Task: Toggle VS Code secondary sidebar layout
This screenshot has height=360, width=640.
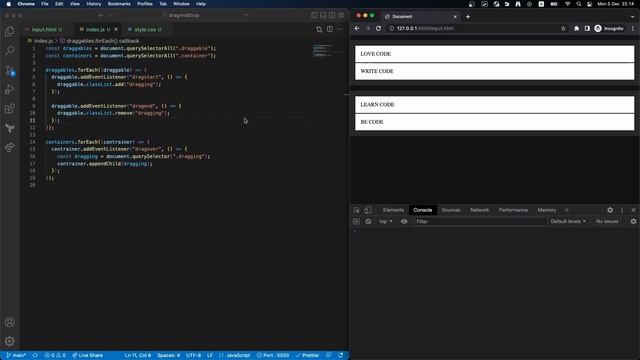Action: (332, 16)
